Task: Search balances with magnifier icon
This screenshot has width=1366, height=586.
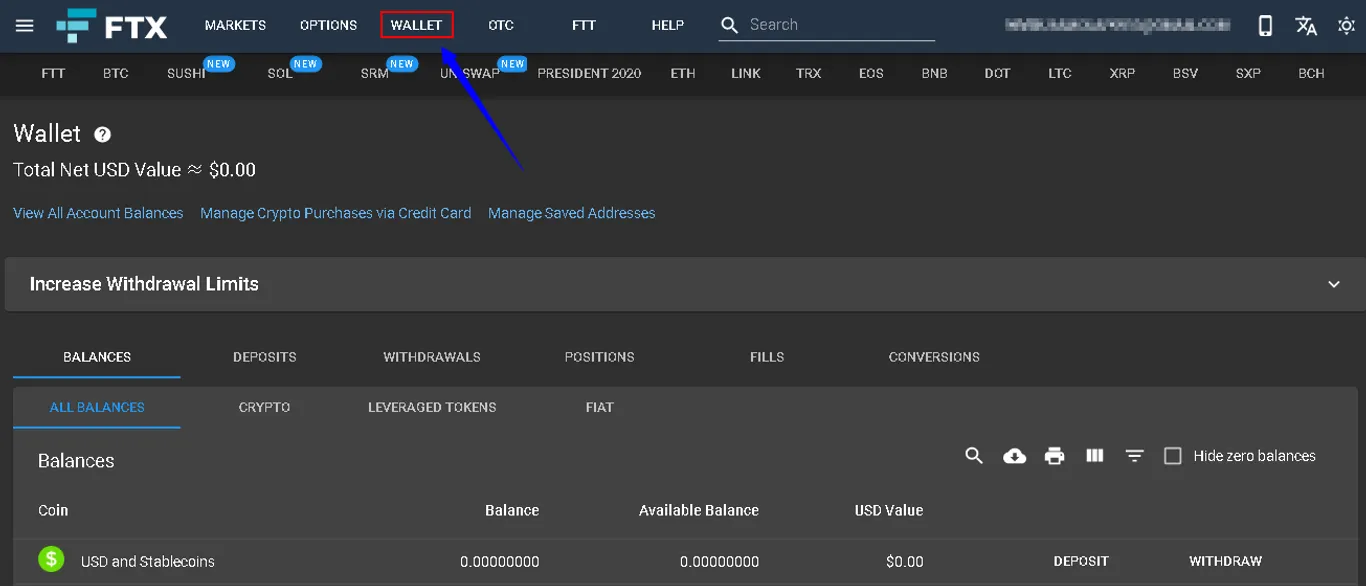Action: (974, 456)
